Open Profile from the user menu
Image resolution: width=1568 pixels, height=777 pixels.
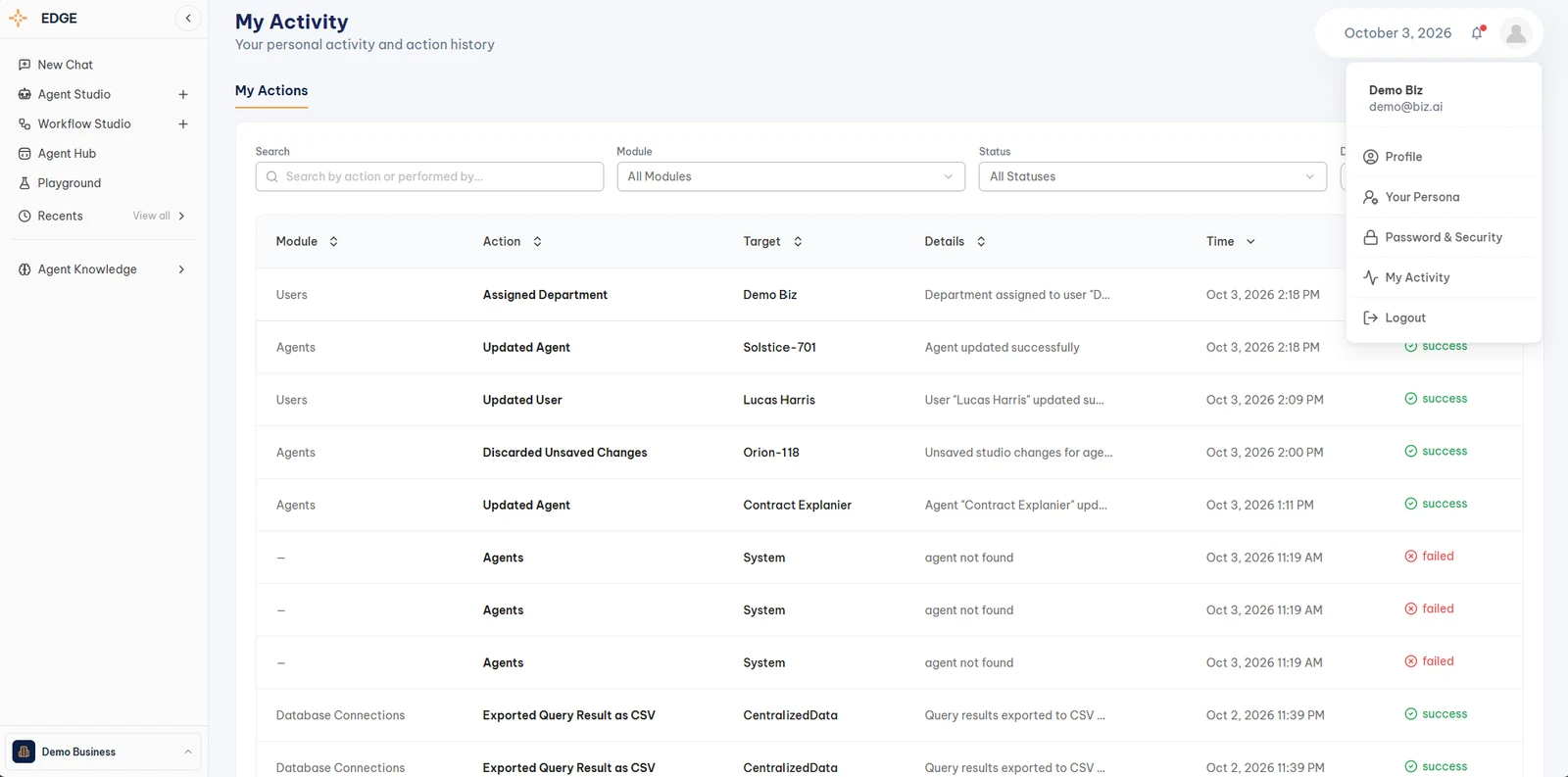[x=1444, y=157]
